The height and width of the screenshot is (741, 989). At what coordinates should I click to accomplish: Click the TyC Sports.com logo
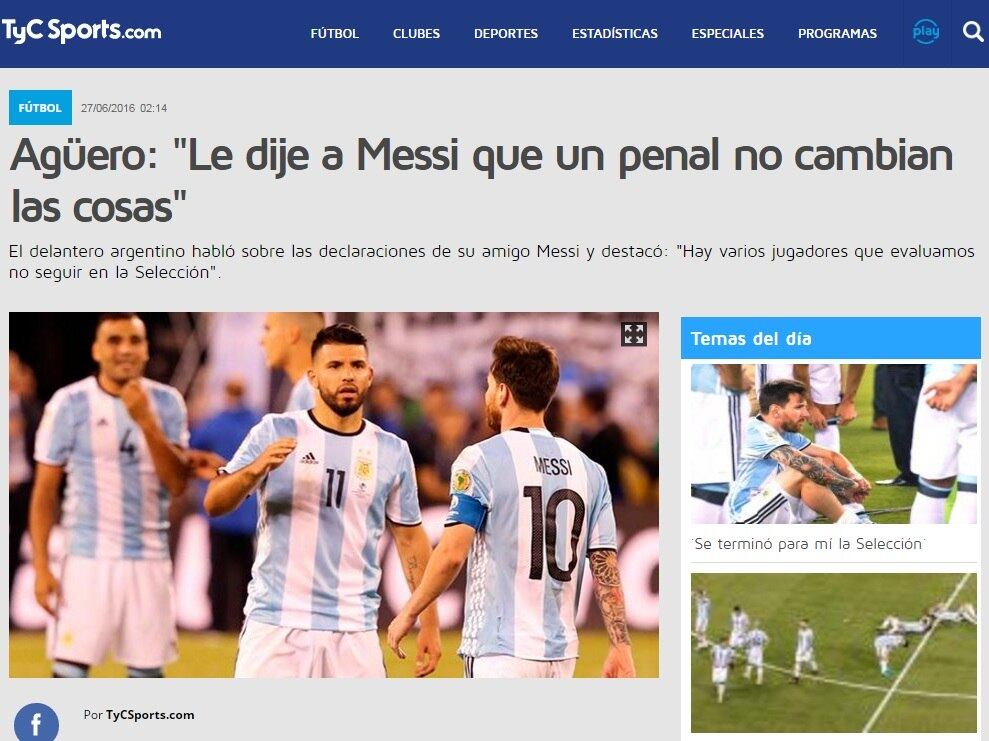tap(81, 31)
